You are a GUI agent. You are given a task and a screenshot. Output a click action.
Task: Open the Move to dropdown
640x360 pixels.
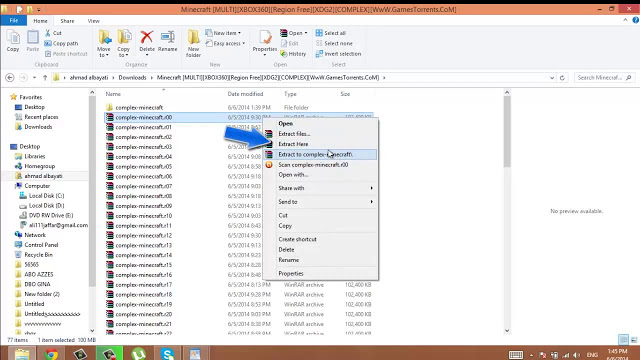click(x=104, y=44)
